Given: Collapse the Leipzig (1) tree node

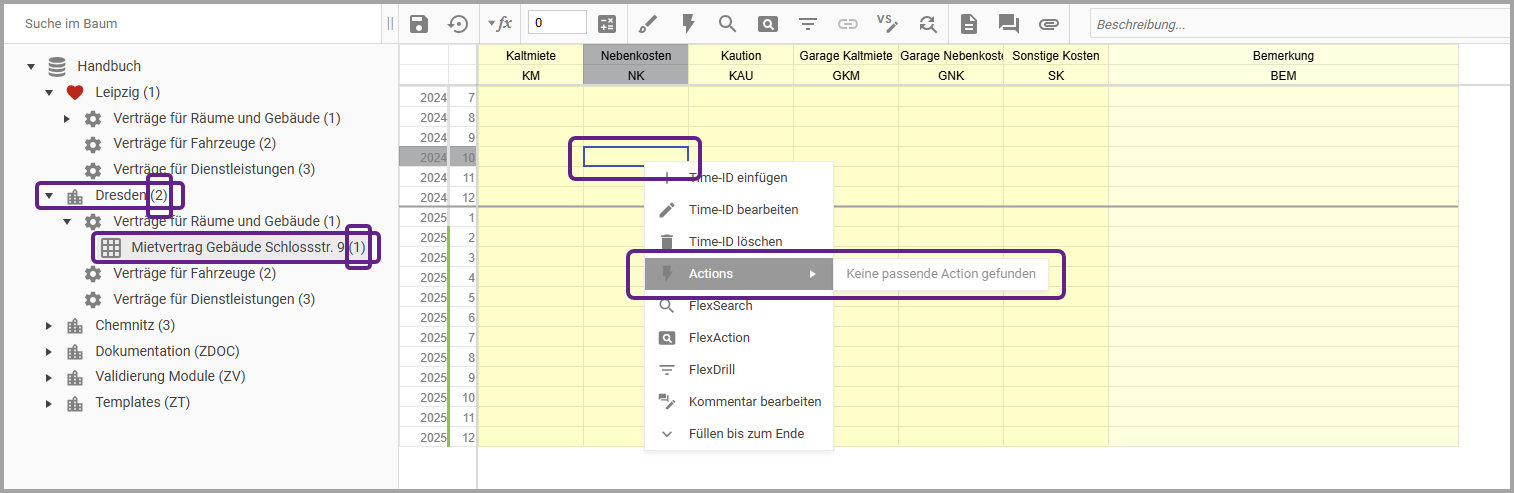Looking at the screenshot, I should point(49,93).
